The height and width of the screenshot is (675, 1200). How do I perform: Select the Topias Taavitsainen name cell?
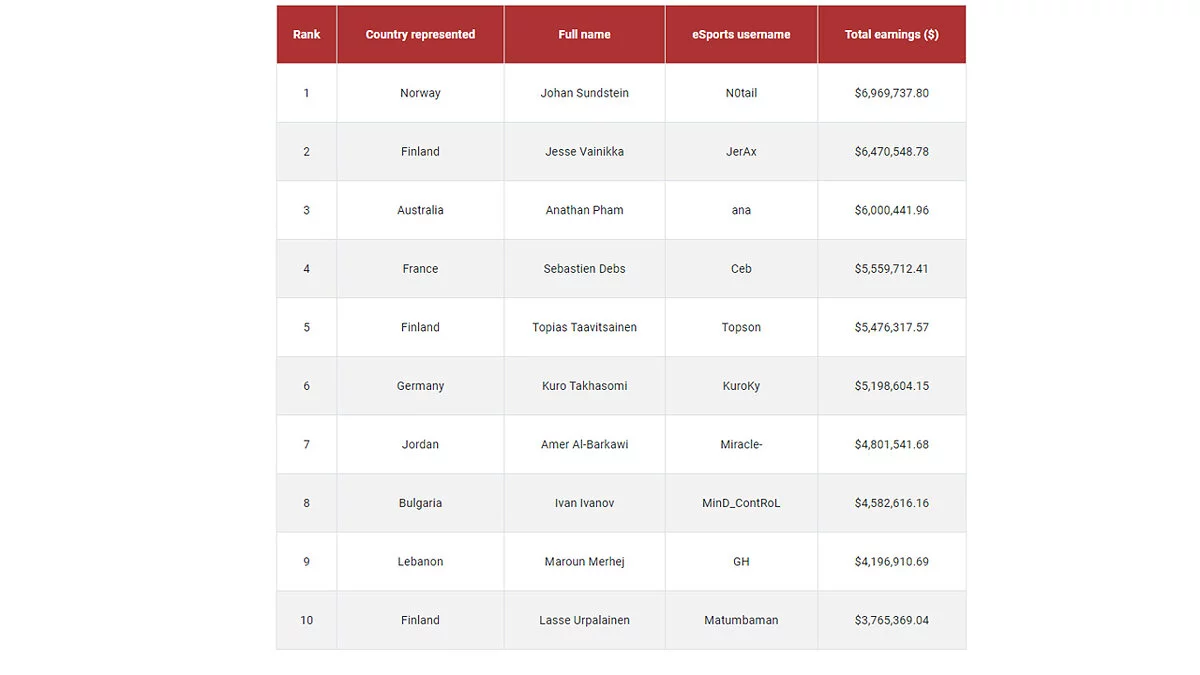[x=584, y=327]
